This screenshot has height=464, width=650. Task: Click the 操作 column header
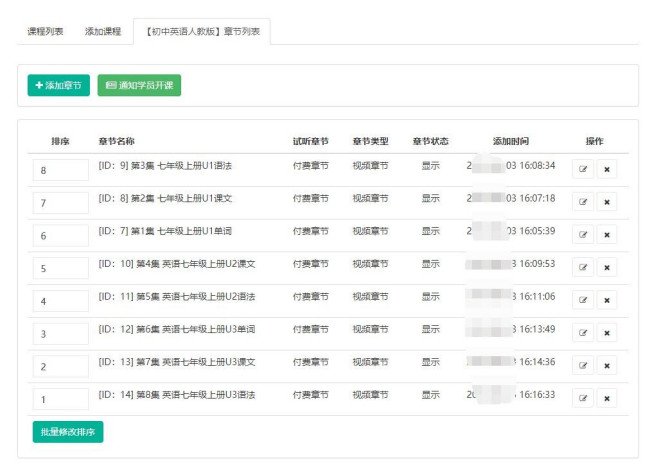pos(594,141)
